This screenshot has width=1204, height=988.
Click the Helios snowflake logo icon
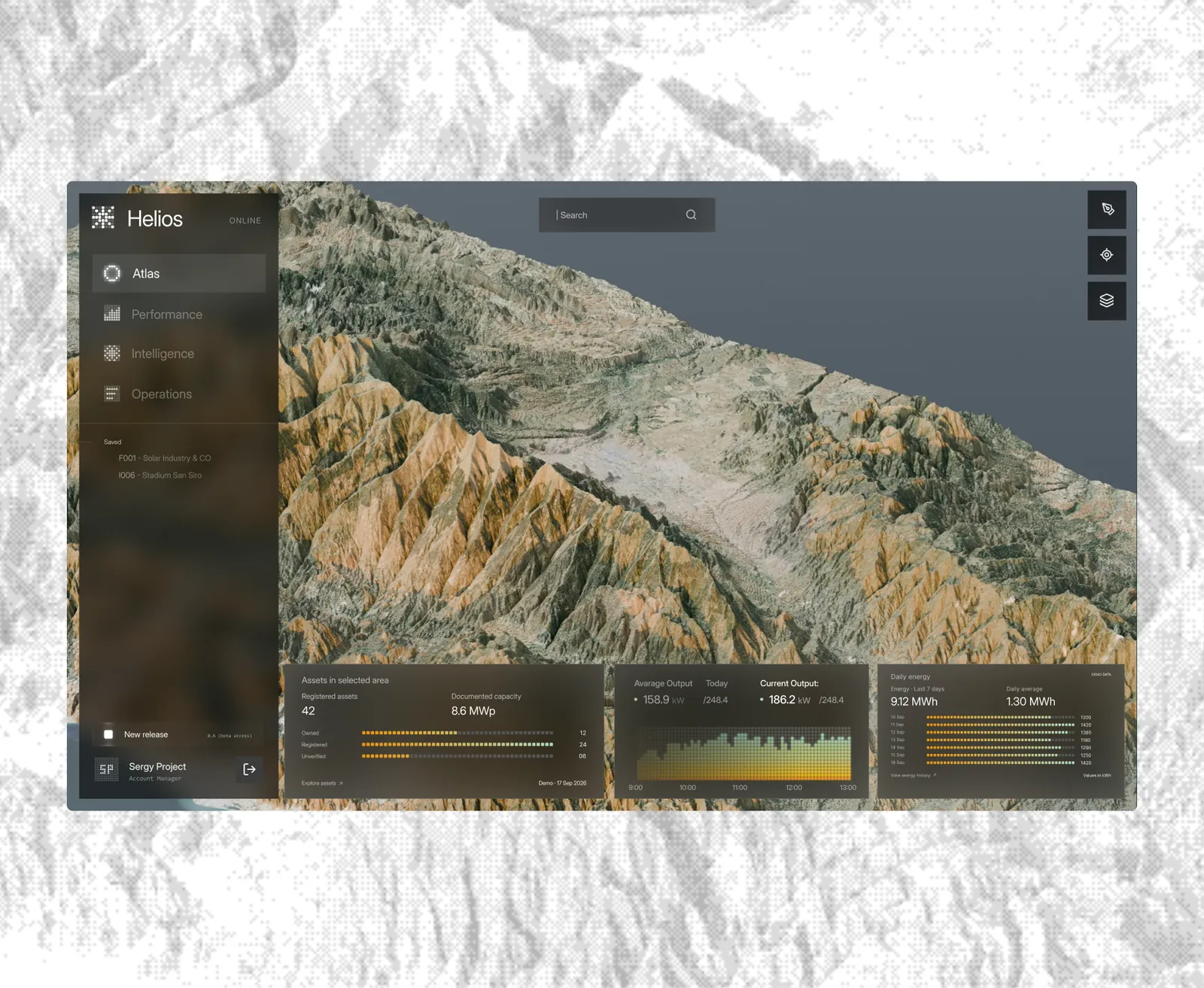[103, 217]
